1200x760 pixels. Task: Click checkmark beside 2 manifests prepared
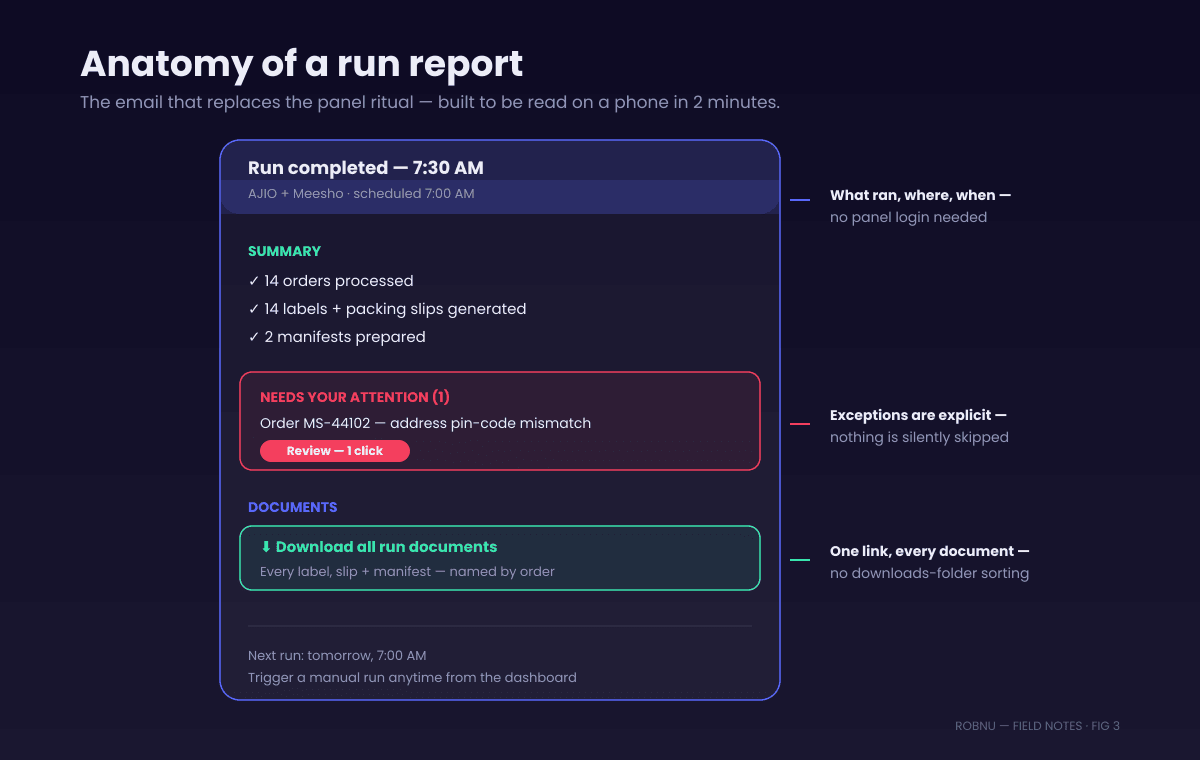254,337
